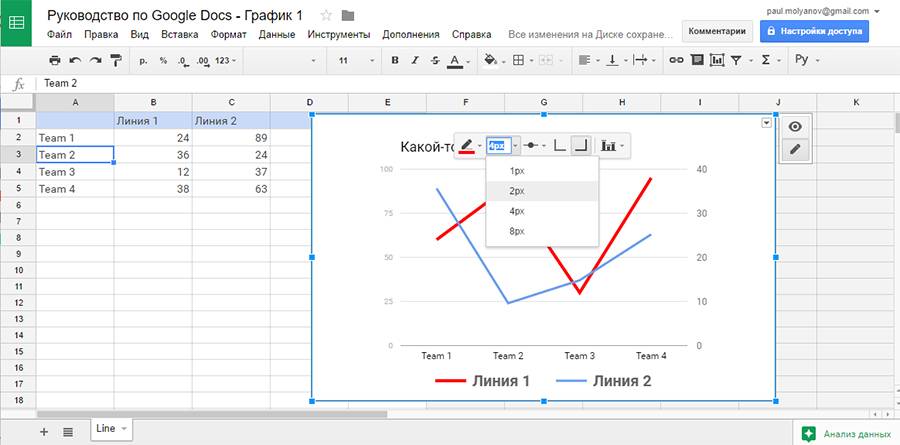Click the chart edit pencil icon

(x=795, y=149)
